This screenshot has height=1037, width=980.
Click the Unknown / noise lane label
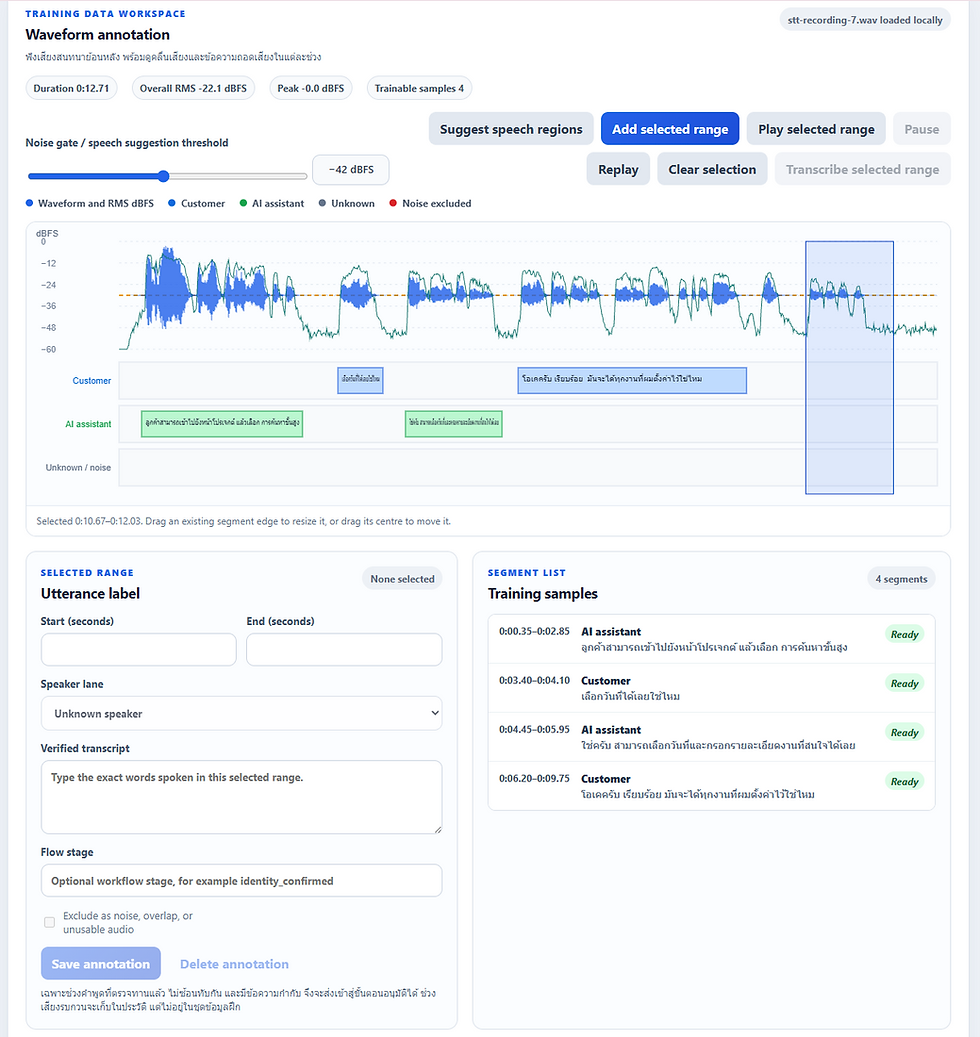(78, 468)
